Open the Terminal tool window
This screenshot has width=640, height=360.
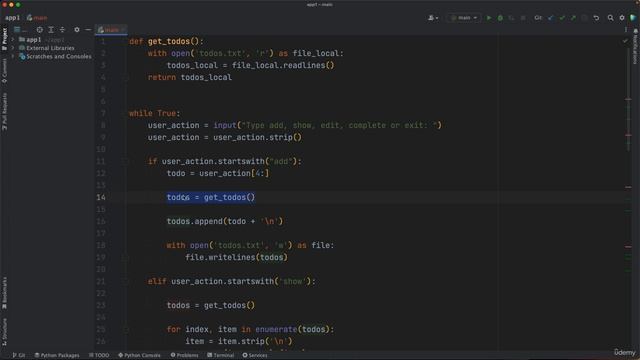tap(220, 355)
